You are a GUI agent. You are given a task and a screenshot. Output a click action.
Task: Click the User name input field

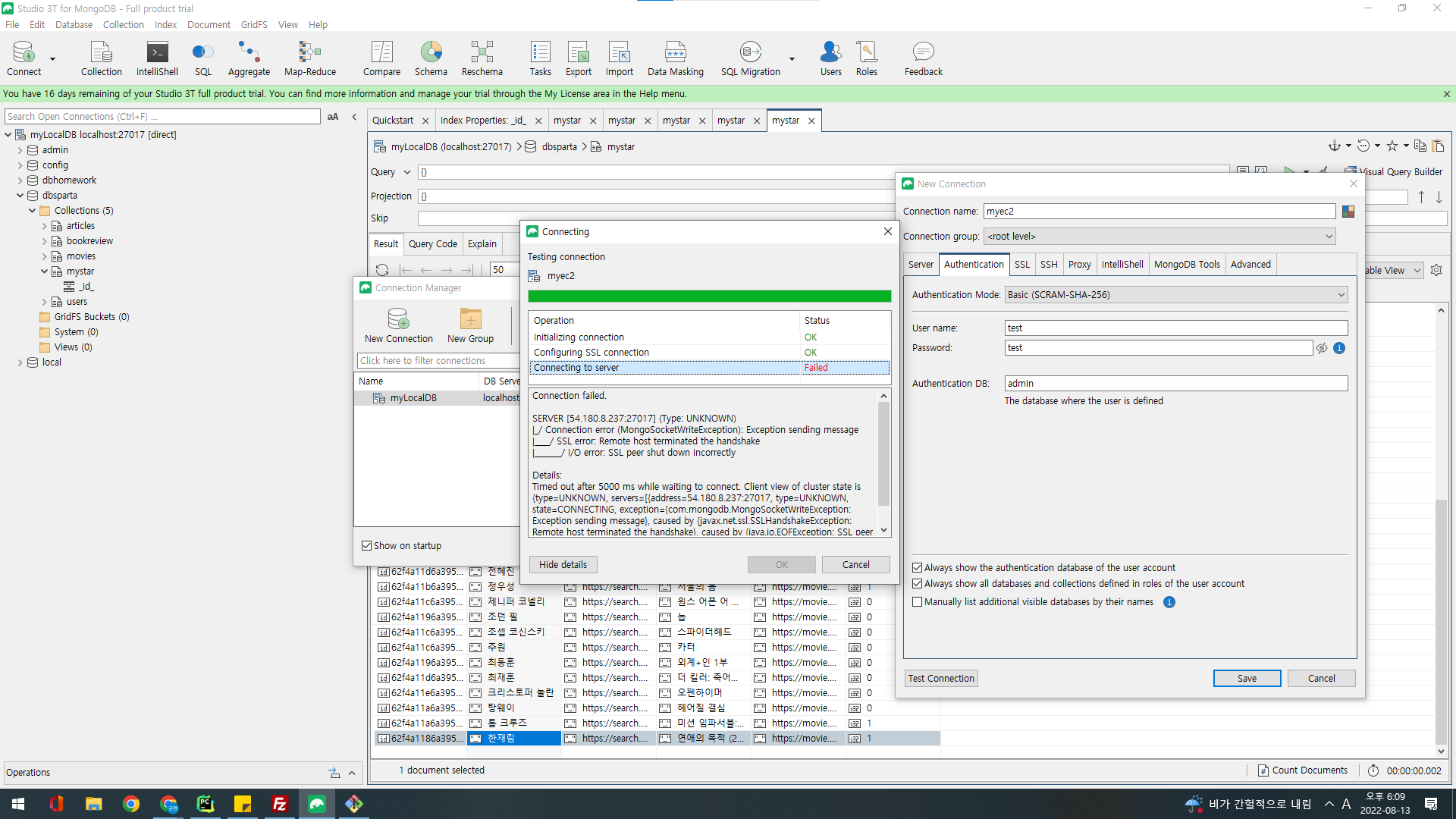point(1176,328)
